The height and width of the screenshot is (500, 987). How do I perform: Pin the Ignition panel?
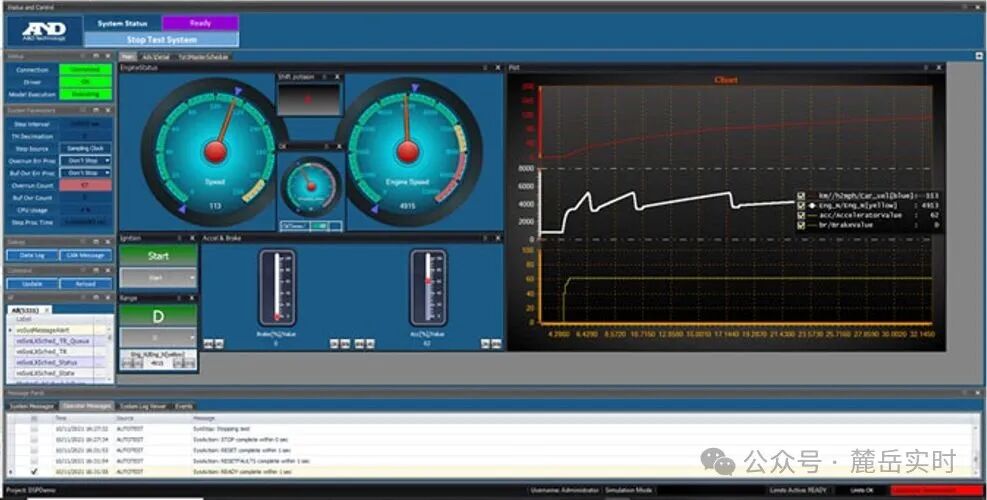(179, 239)
